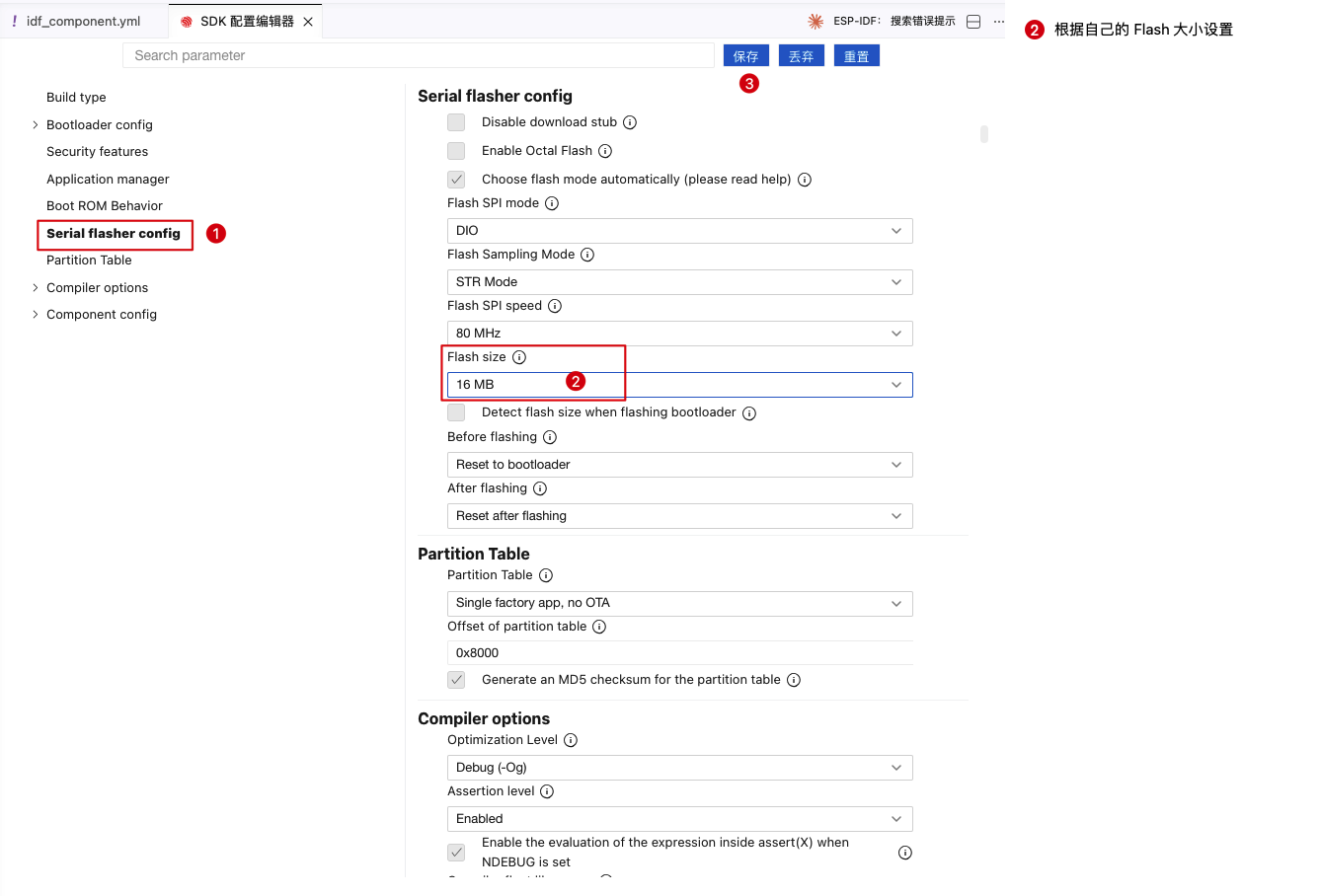This screenshot has height=896, width=1321.
Task: Click 保存 save button
Action: [746, 56]
